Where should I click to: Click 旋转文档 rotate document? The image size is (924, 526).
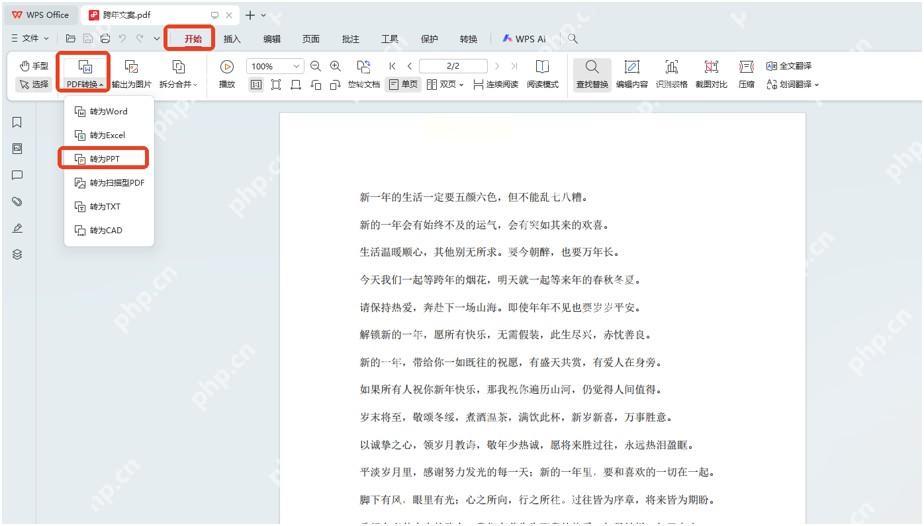364,74
